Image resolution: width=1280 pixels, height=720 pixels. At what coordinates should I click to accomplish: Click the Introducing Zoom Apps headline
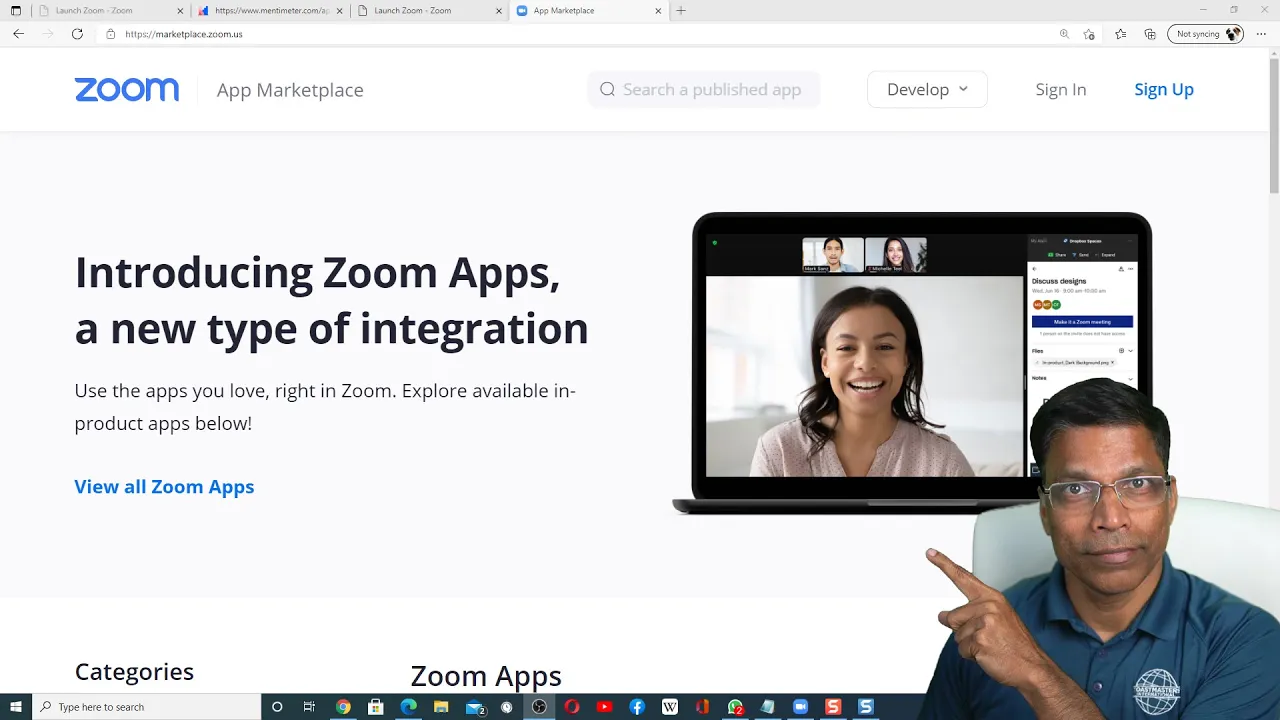[331, 300]
